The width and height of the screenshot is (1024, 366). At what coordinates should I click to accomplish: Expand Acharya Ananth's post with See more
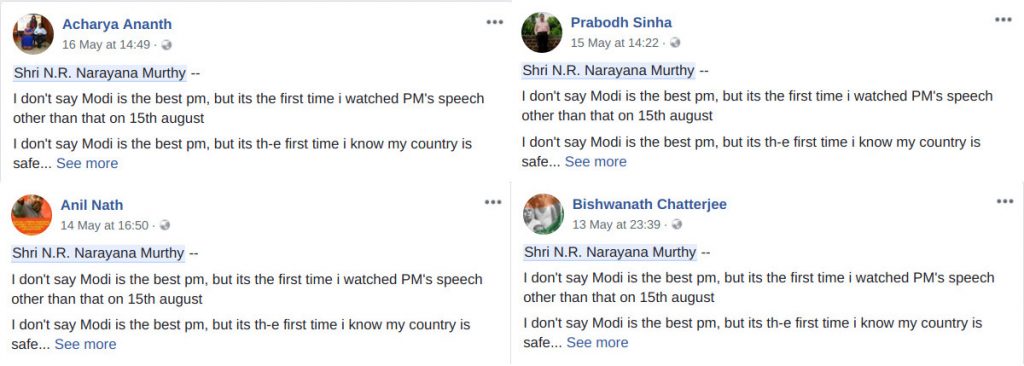[x=87, y=163]
